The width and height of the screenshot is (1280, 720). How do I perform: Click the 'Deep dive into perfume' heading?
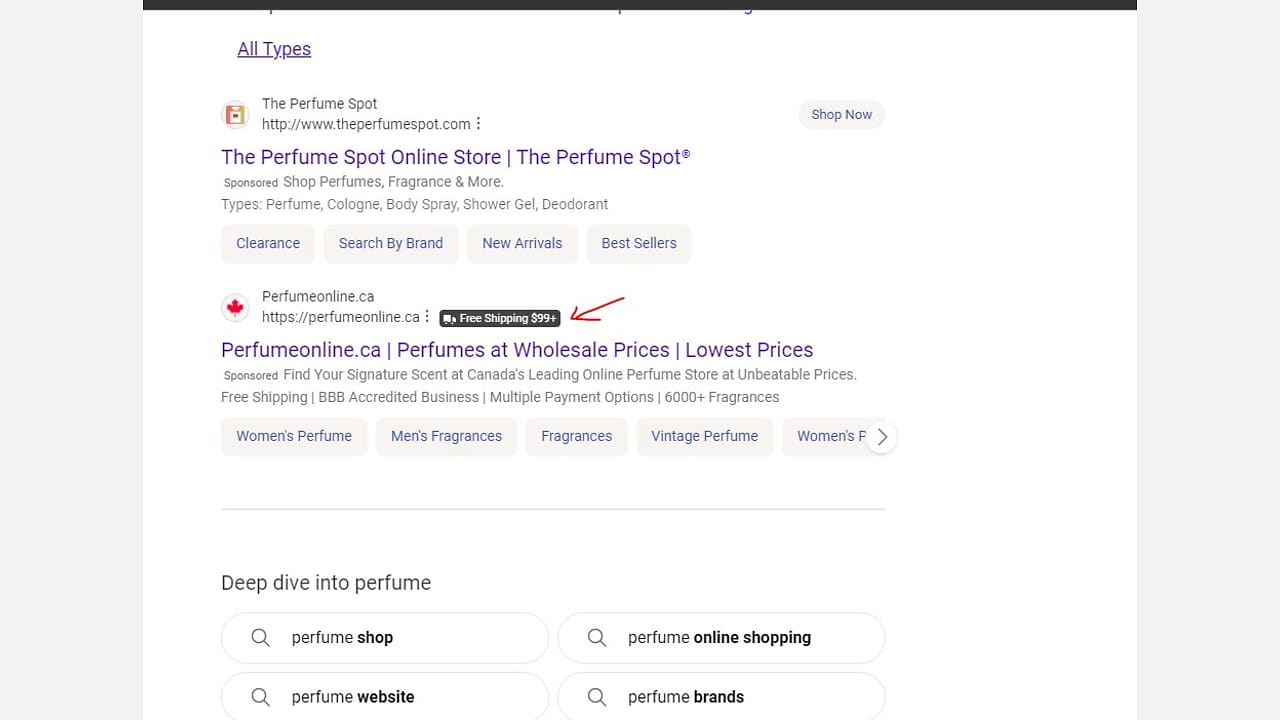(x=326, y=583)
